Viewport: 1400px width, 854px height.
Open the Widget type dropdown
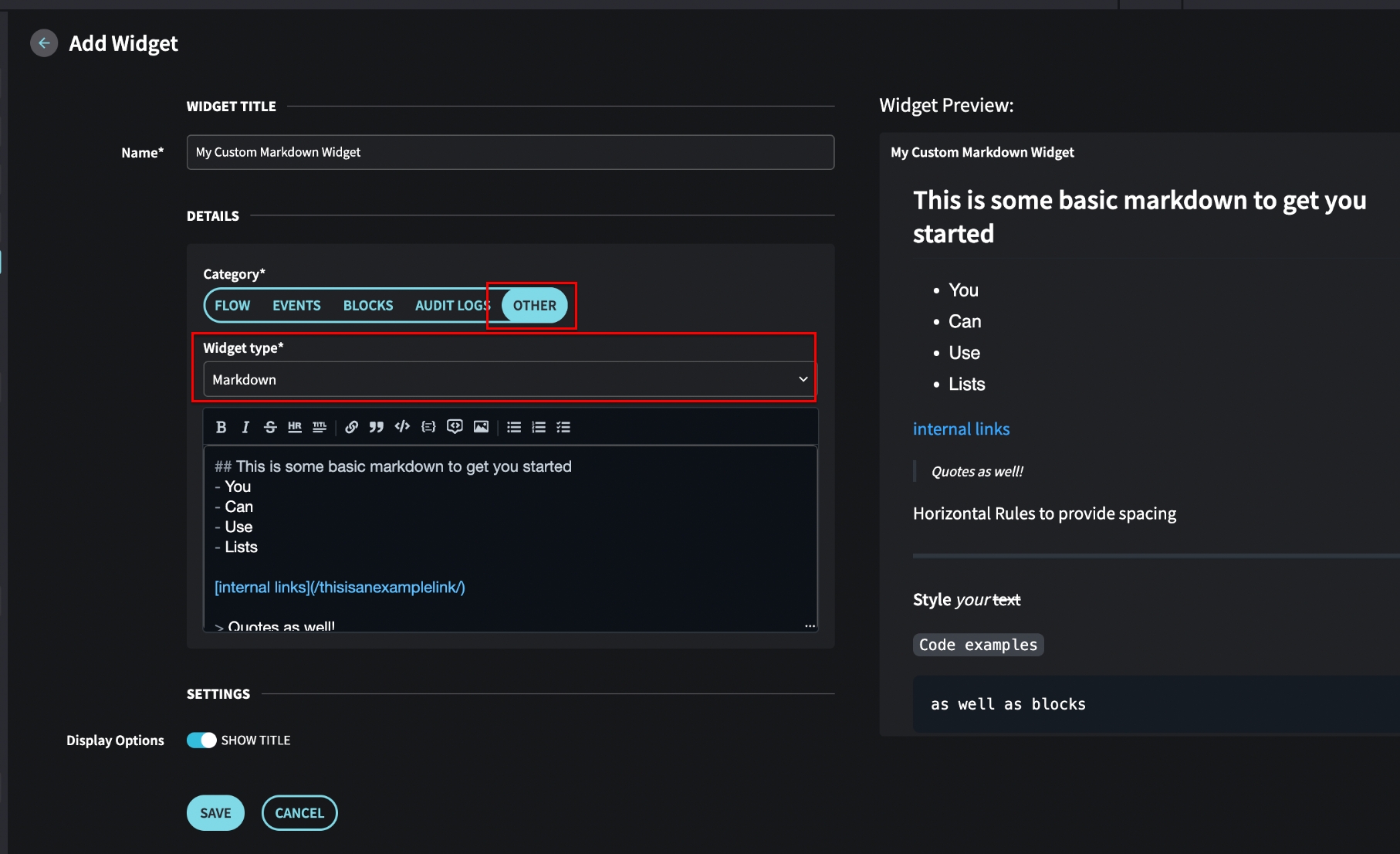[509, 379]
